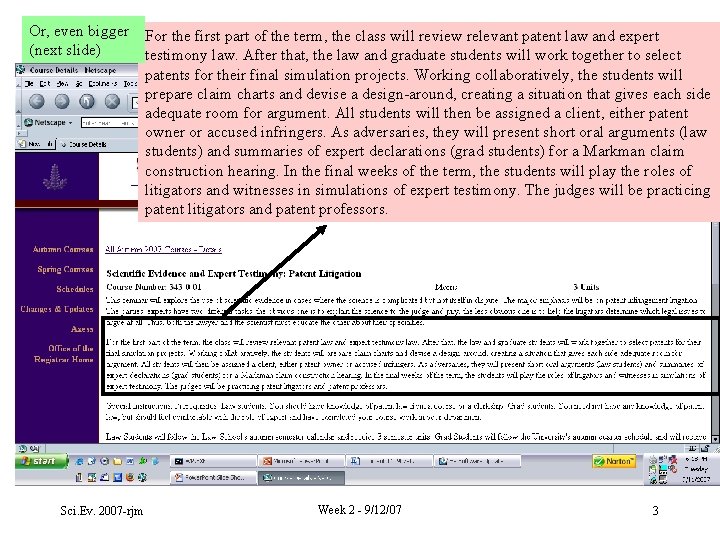
Task: Click the system tray clock
Action: (x=696, y=469)
